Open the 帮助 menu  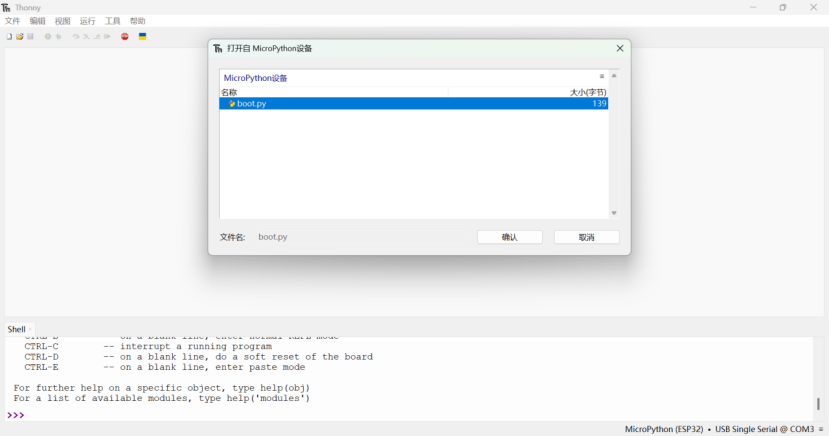137,21
